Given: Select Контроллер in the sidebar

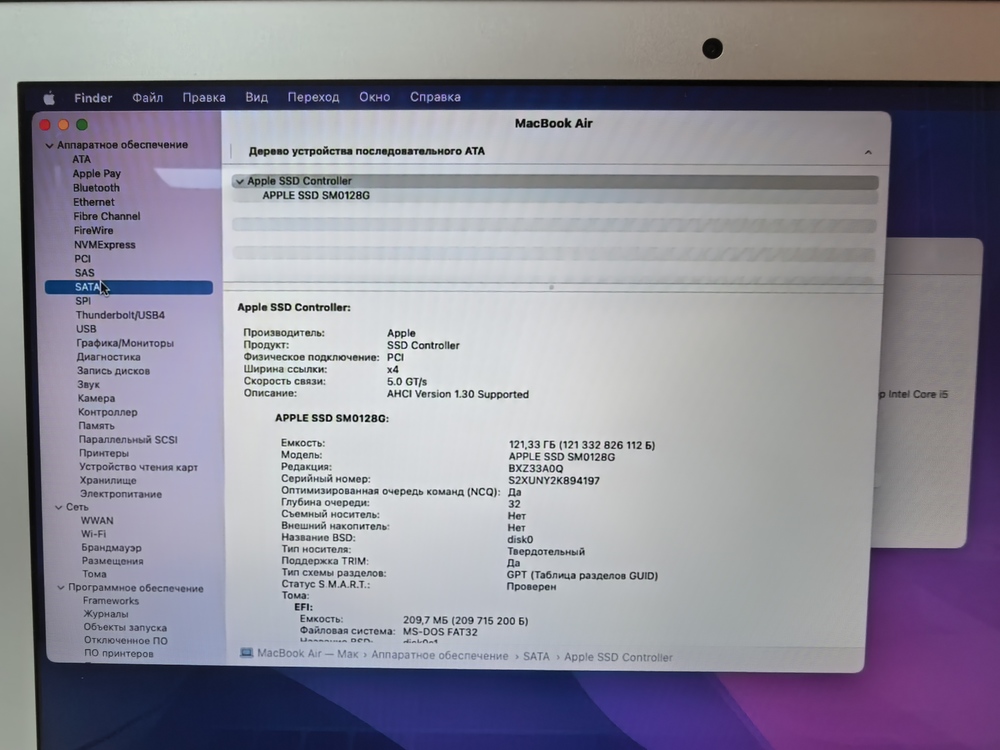Looking at the screenshot, I should point(108,412).
